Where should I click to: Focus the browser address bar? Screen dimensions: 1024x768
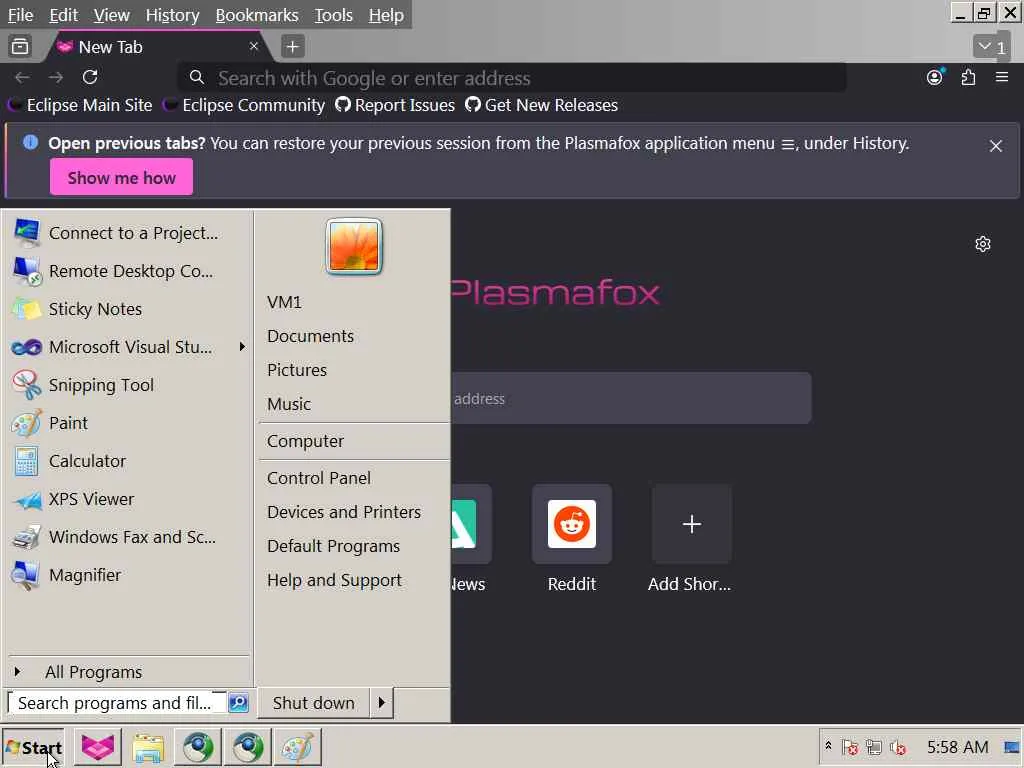point(512,78)
